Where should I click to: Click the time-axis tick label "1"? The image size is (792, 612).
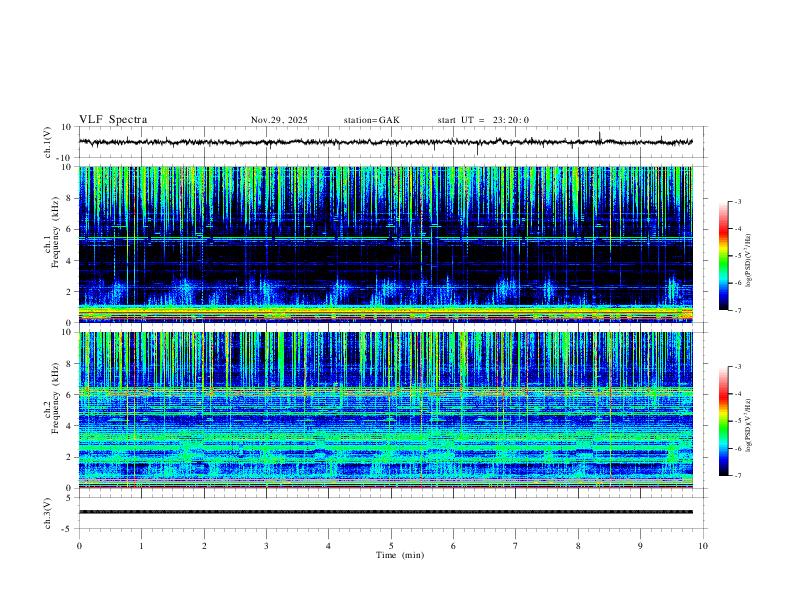click(x=141, y=546)
